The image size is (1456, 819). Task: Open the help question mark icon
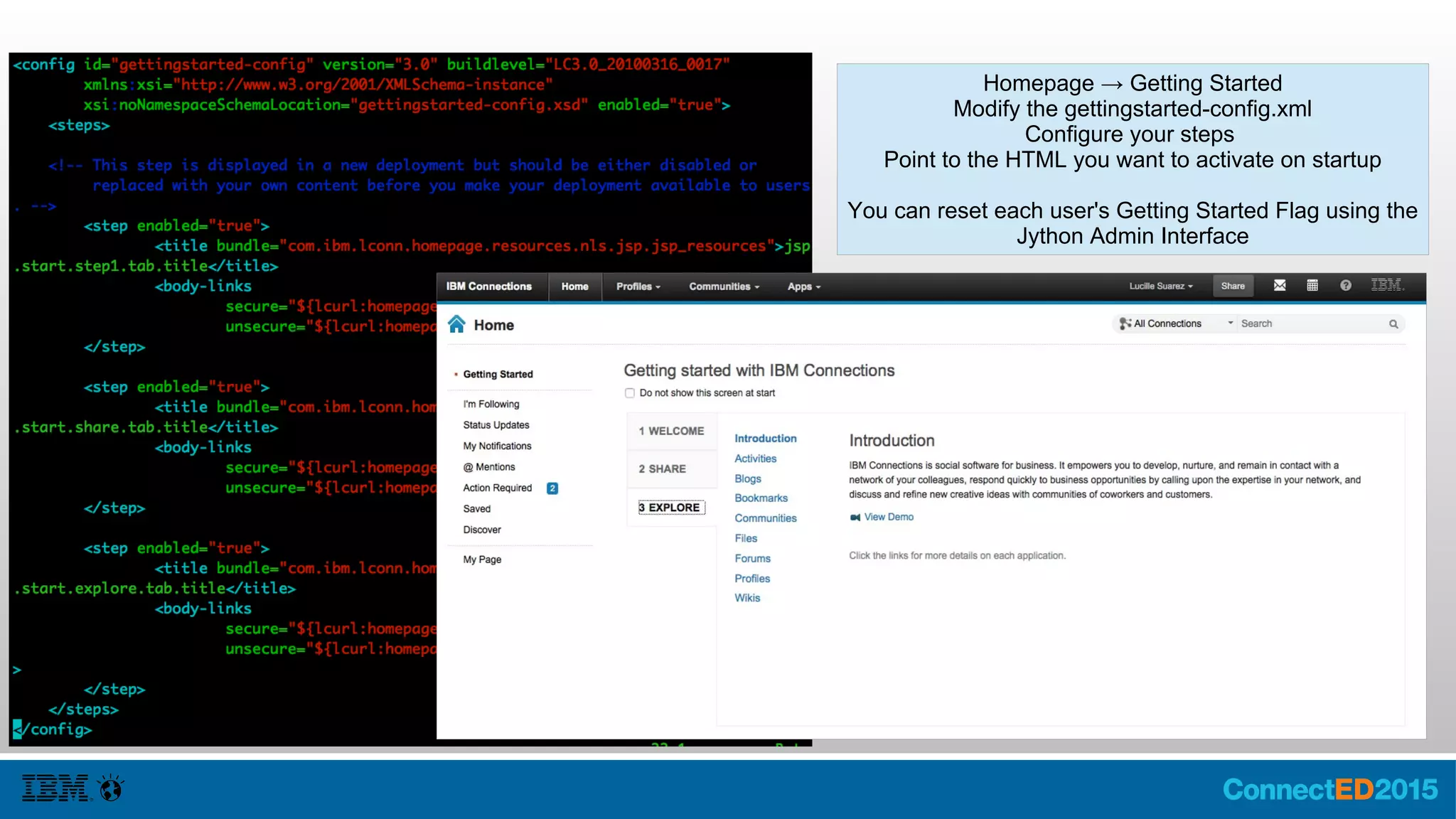1346,285
